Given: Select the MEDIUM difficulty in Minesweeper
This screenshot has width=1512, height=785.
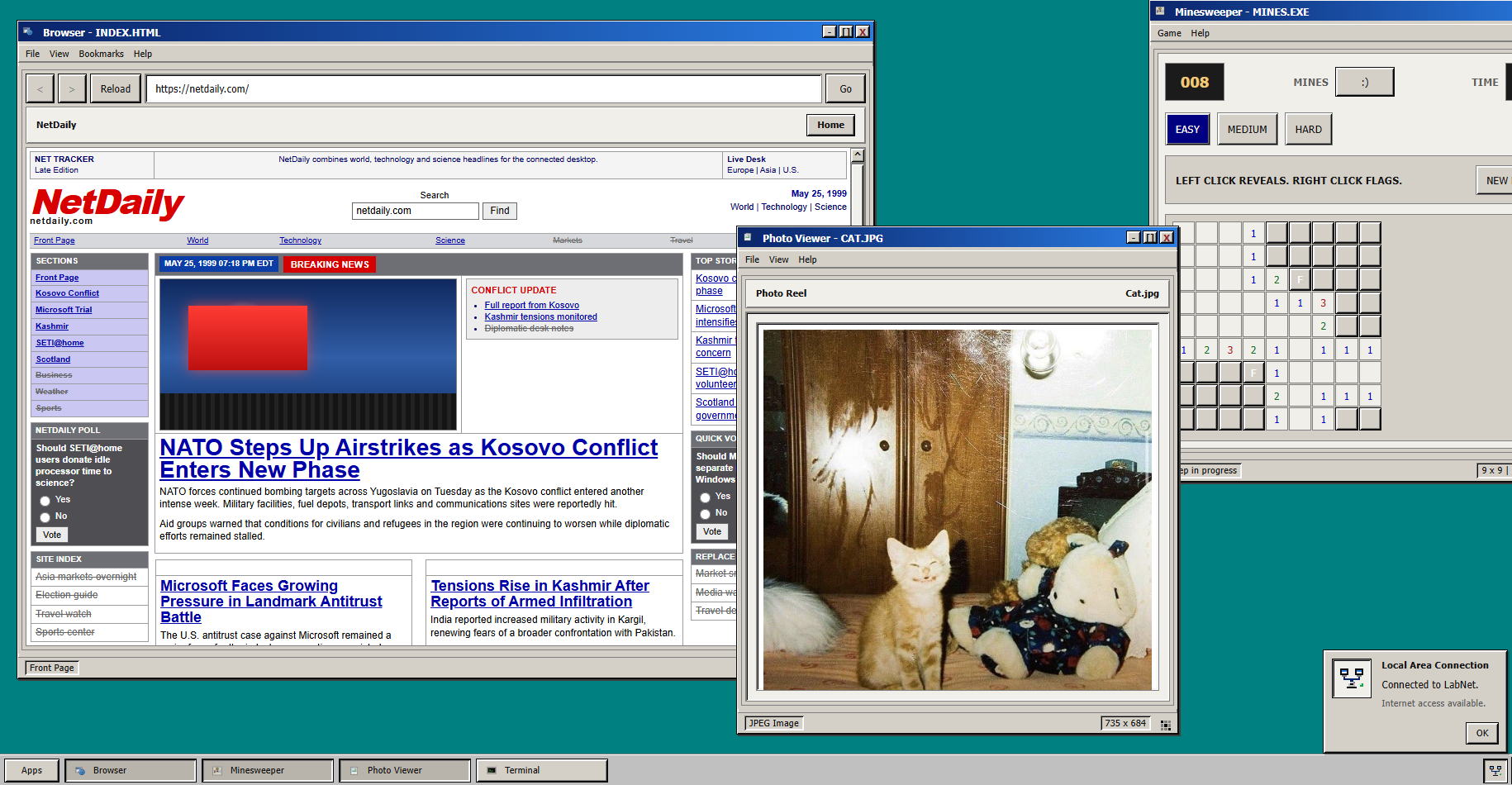Looking at the screenshot, I should coord(1247,130).
